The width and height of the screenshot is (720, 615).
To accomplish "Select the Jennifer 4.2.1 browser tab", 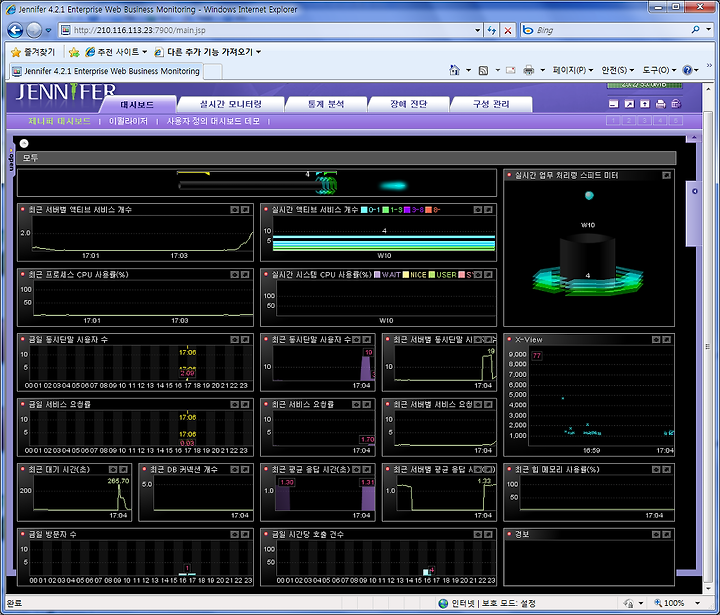I will [x=106, y=71].
